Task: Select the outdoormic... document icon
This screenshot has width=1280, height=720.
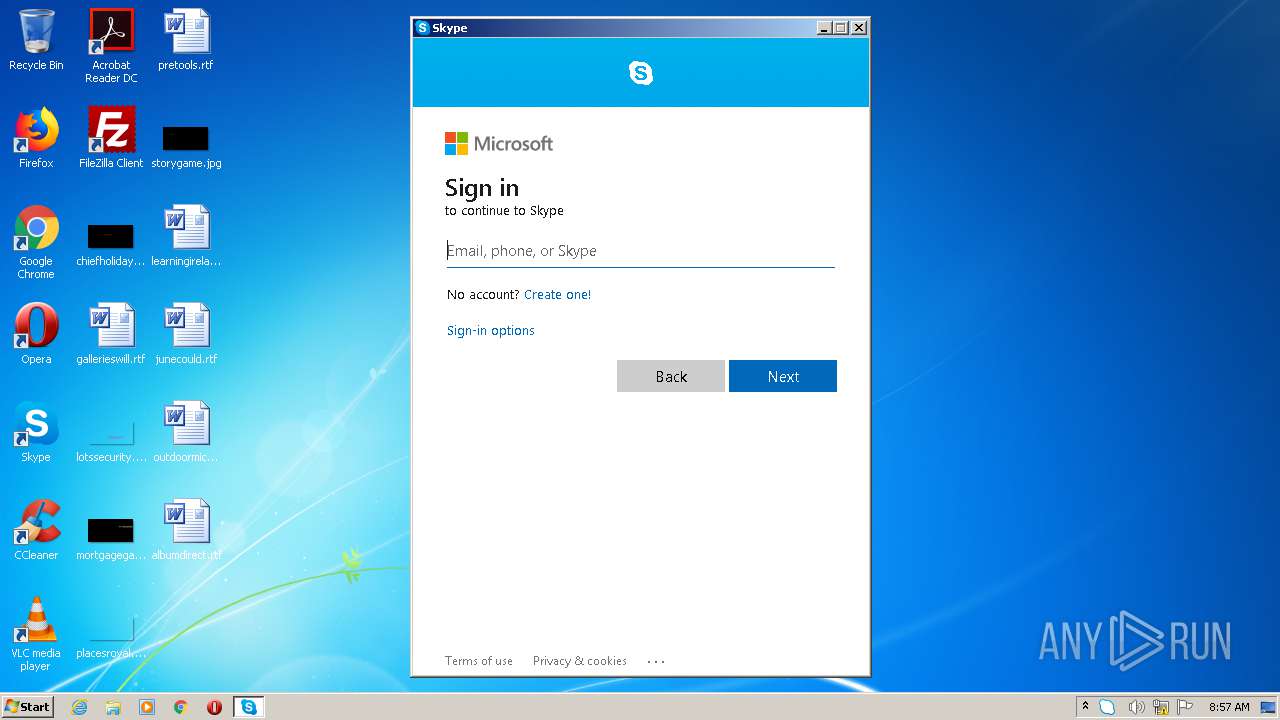Action: [x=186, y=432]
